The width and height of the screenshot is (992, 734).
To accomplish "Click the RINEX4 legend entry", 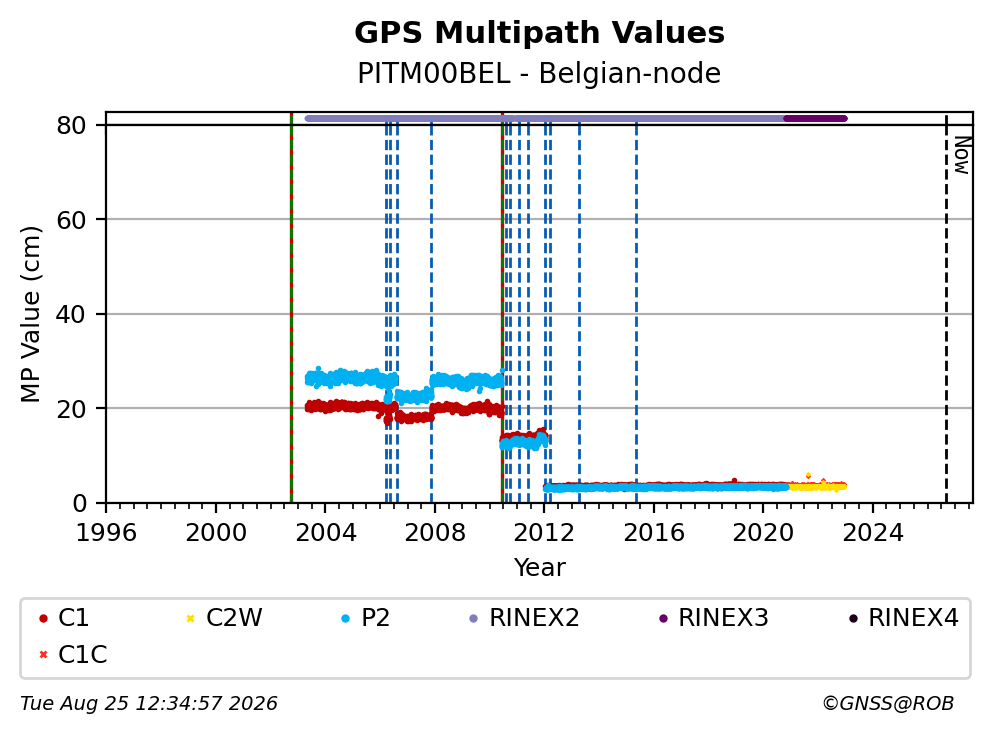I will (904, 618).
